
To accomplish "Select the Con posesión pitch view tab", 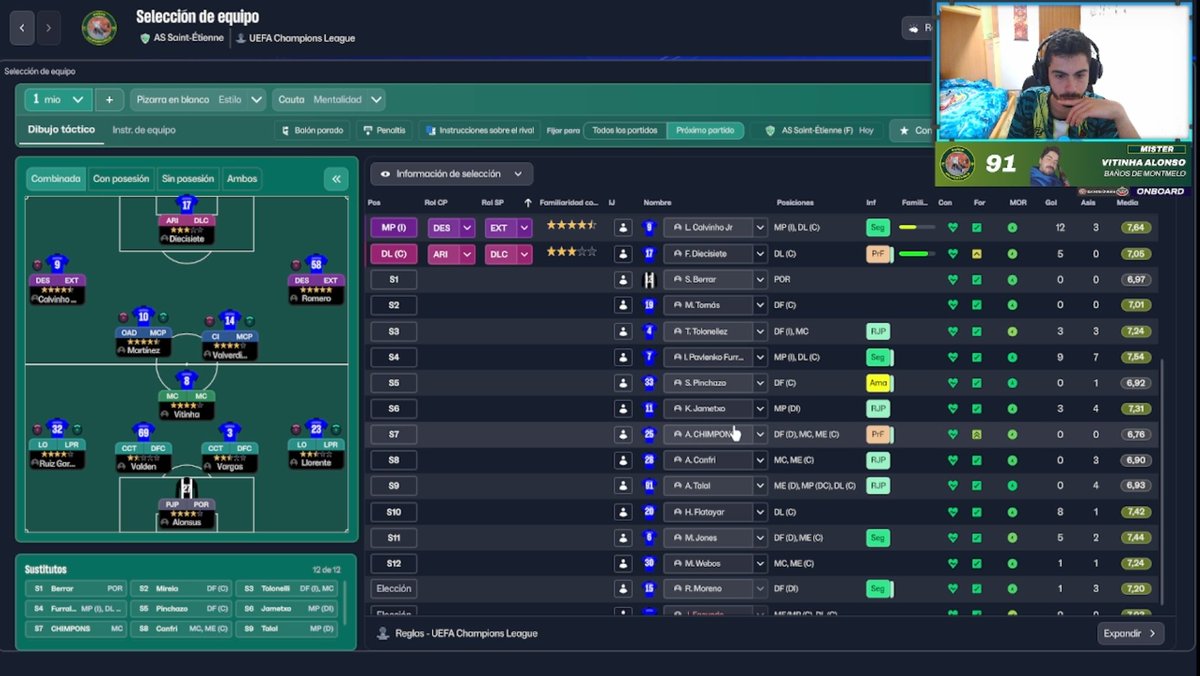I will (121, 179).
